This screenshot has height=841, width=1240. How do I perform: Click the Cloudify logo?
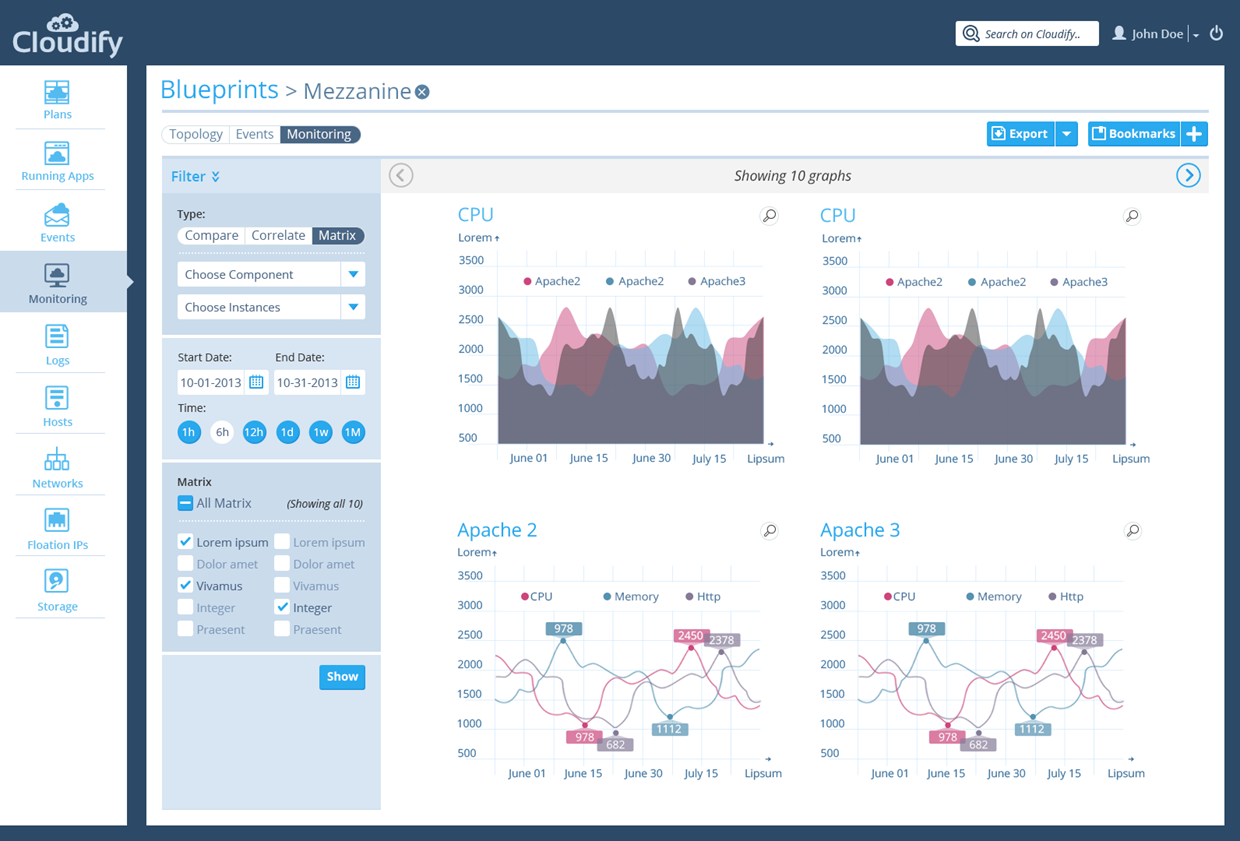(x=67, y=35)
